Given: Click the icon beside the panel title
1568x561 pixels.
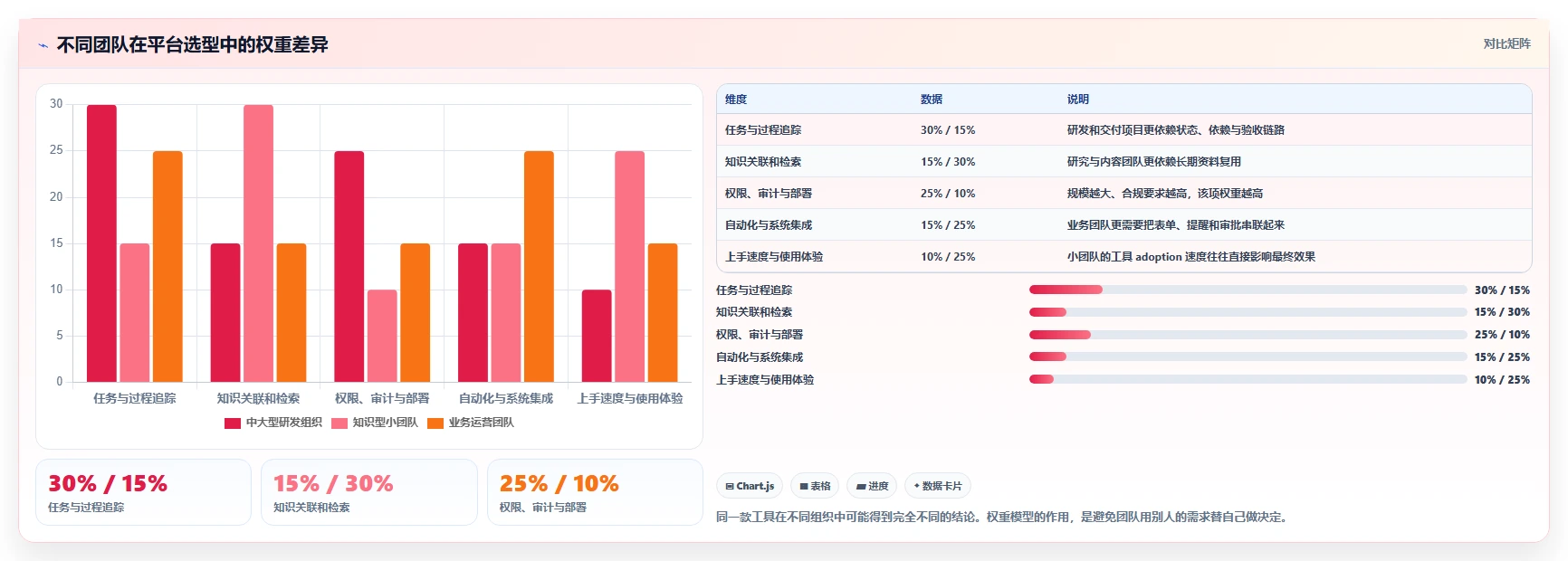Looking at the screenshot, I should point(43,45).
